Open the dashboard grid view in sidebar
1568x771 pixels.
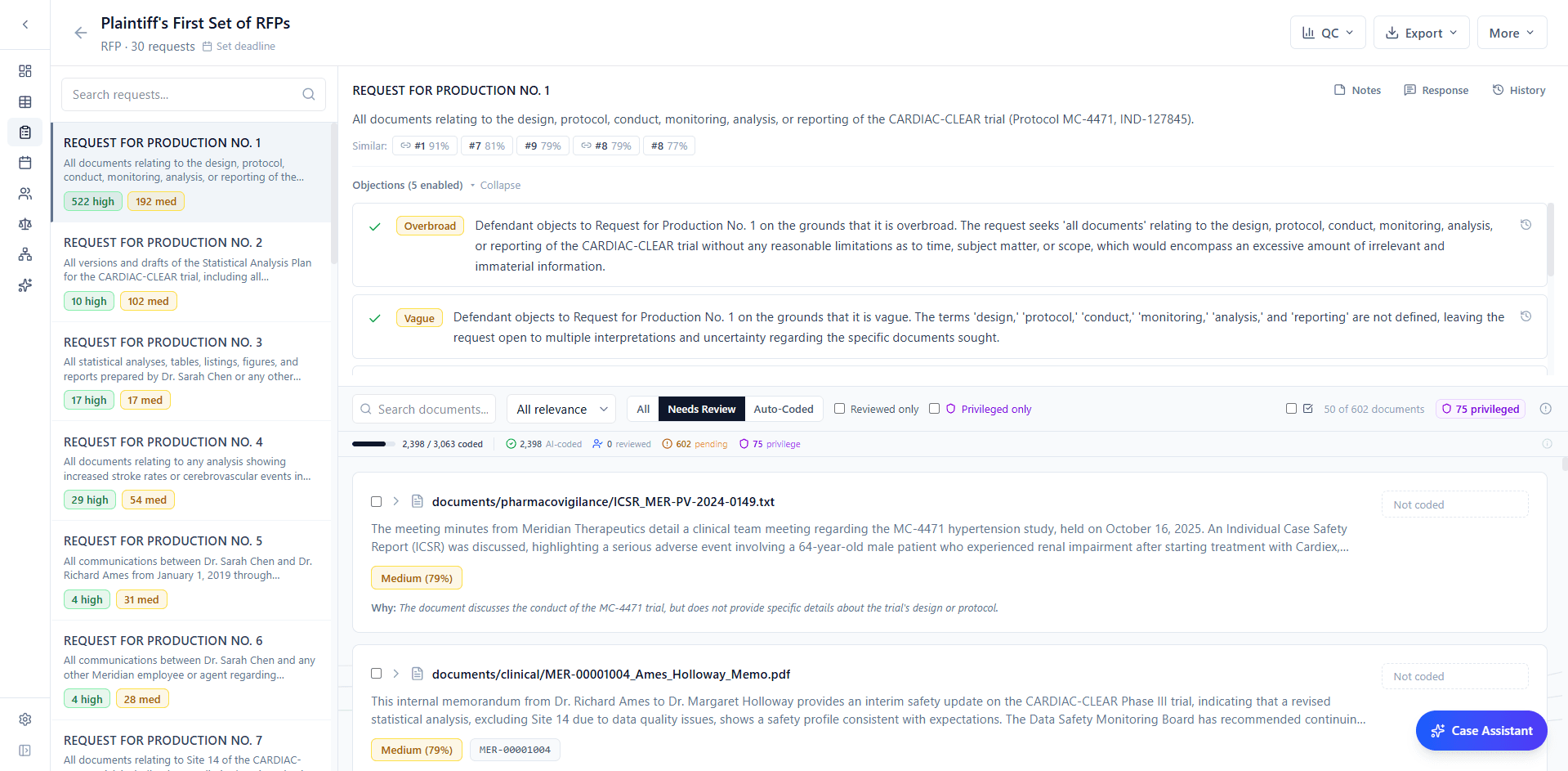click(25, 71)
